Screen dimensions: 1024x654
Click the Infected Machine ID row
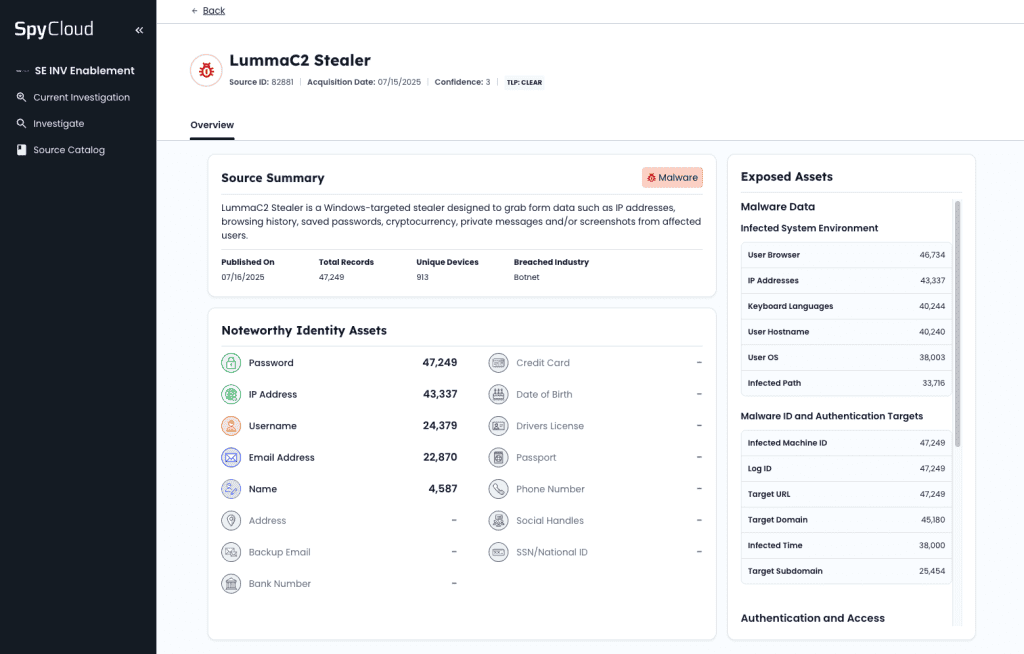coord(846,442)
